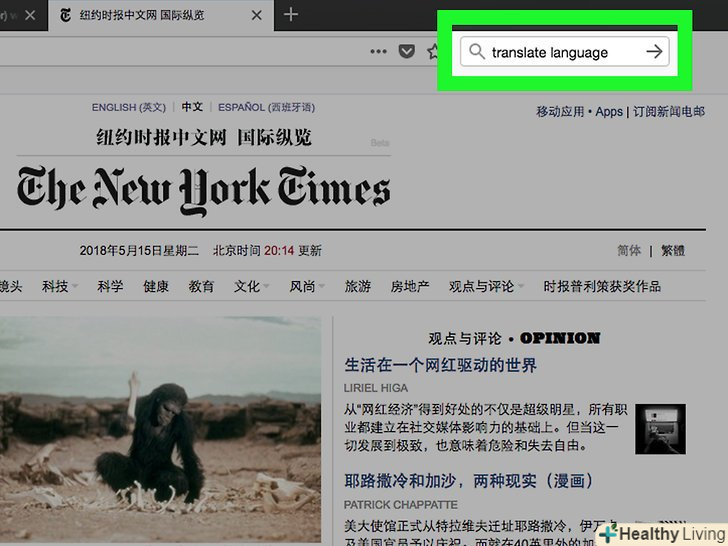Click the Pocket save icon
Image resolution: width=728 pixels, height=546 pixels.
coord(407,51)
